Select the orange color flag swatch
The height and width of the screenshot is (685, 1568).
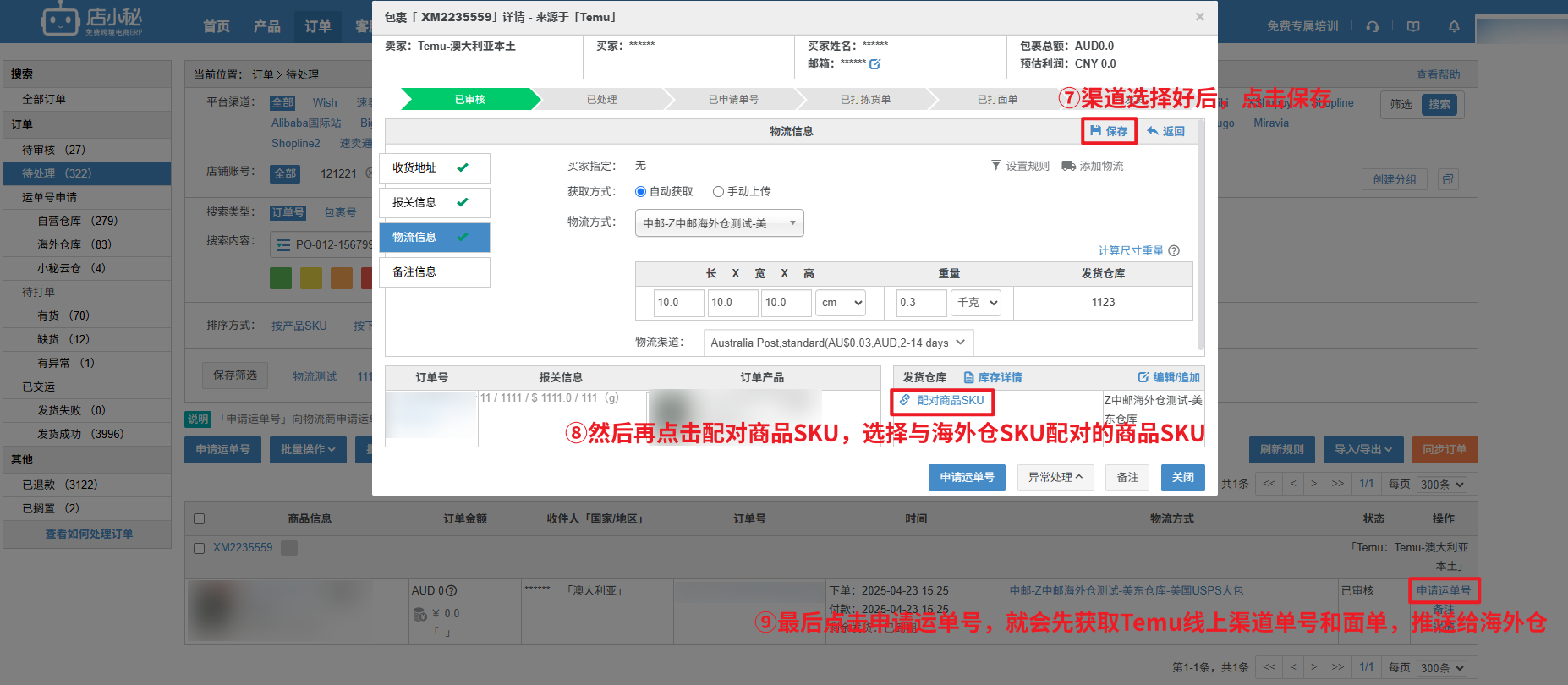pos(342,278)
